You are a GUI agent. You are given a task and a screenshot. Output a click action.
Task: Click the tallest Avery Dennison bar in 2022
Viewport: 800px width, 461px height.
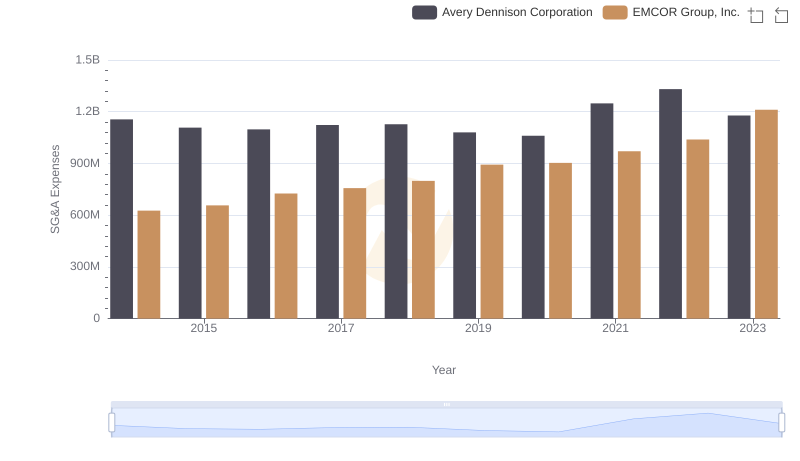click(670, 203)
